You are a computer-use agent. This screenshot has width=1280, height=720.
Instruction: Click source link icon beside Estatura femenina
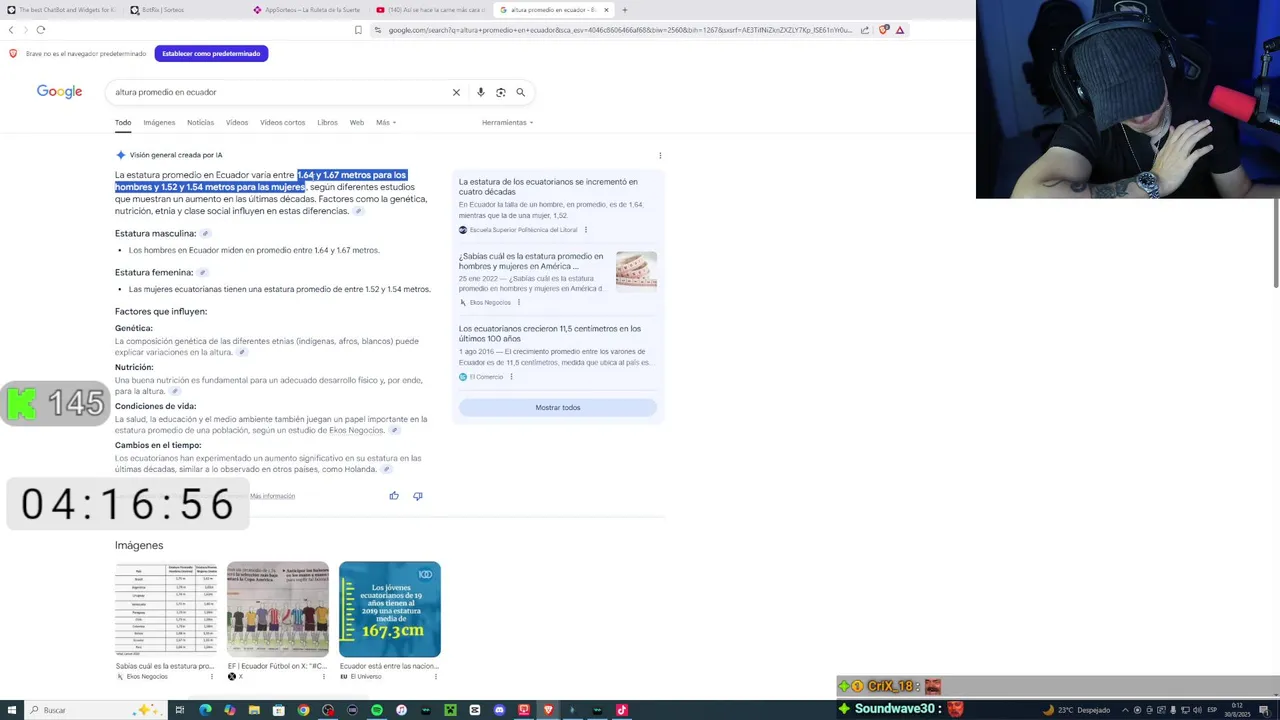(202, 272)
